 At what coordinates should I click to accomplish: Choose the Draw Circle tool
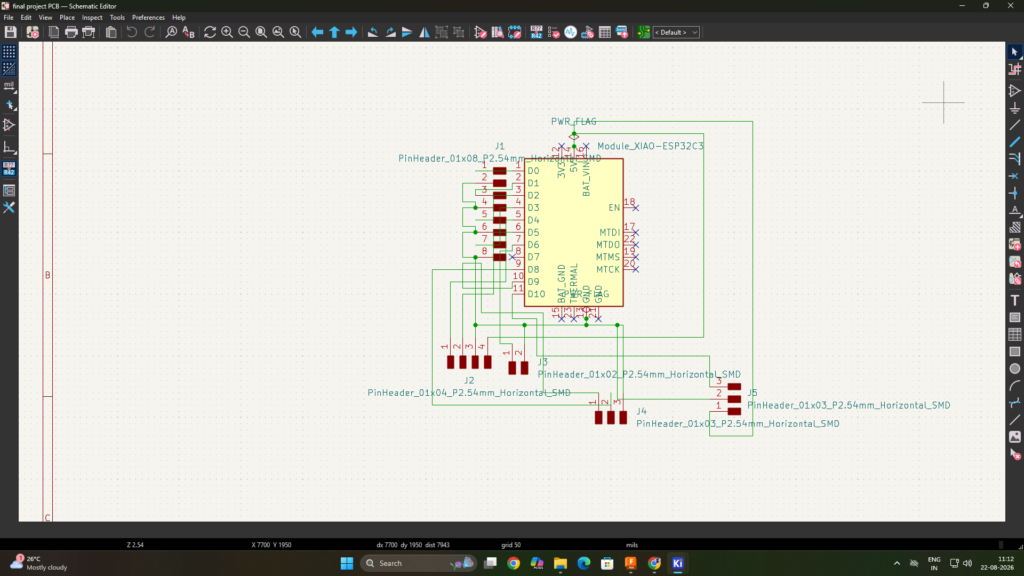click(x=1014, y=368)
